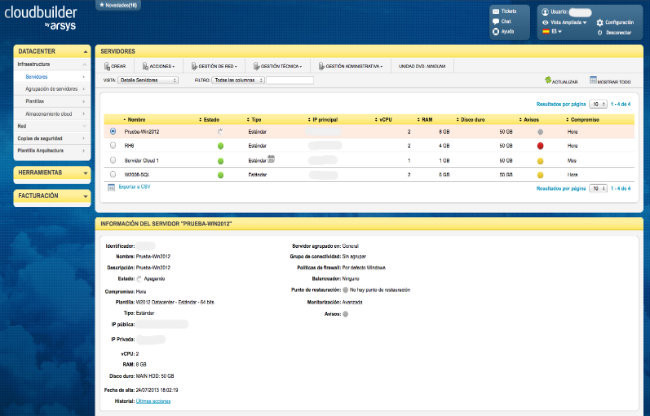Click the Exportar a CSV link

[x=136, y=187]
